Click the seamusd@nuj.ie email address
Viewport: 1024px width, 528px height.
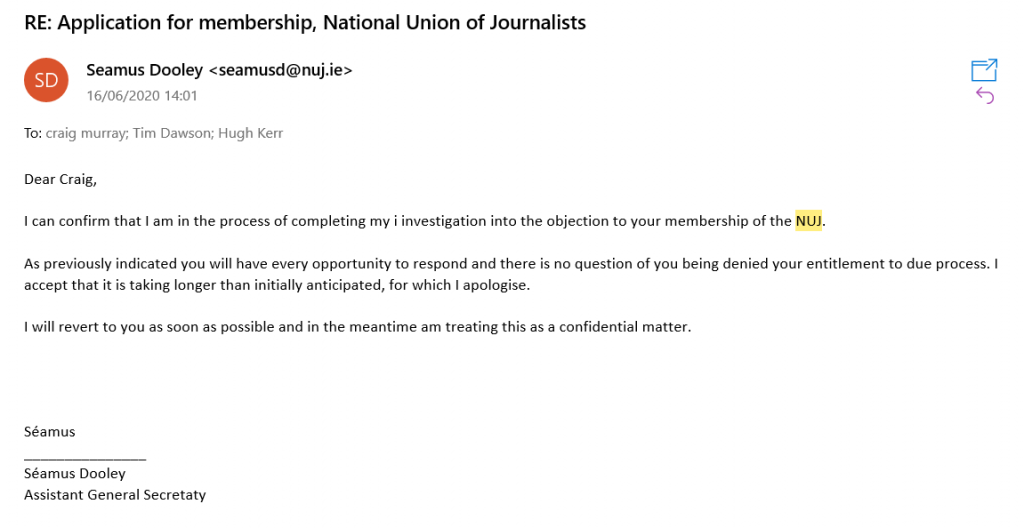coord(280,70)
